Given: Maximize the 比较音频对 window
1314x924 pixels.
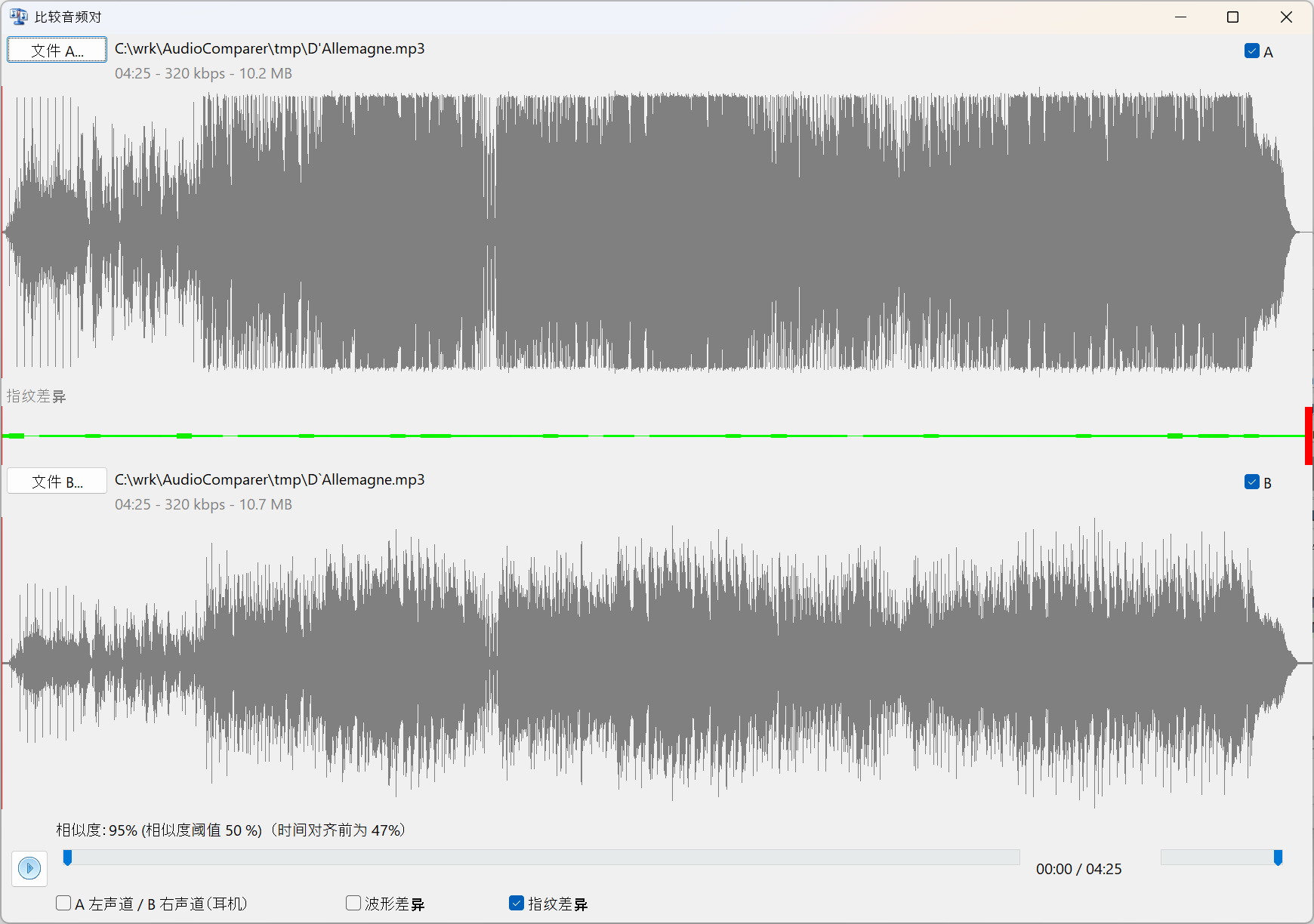Looking at the screenshot, I should (1233, 17).
